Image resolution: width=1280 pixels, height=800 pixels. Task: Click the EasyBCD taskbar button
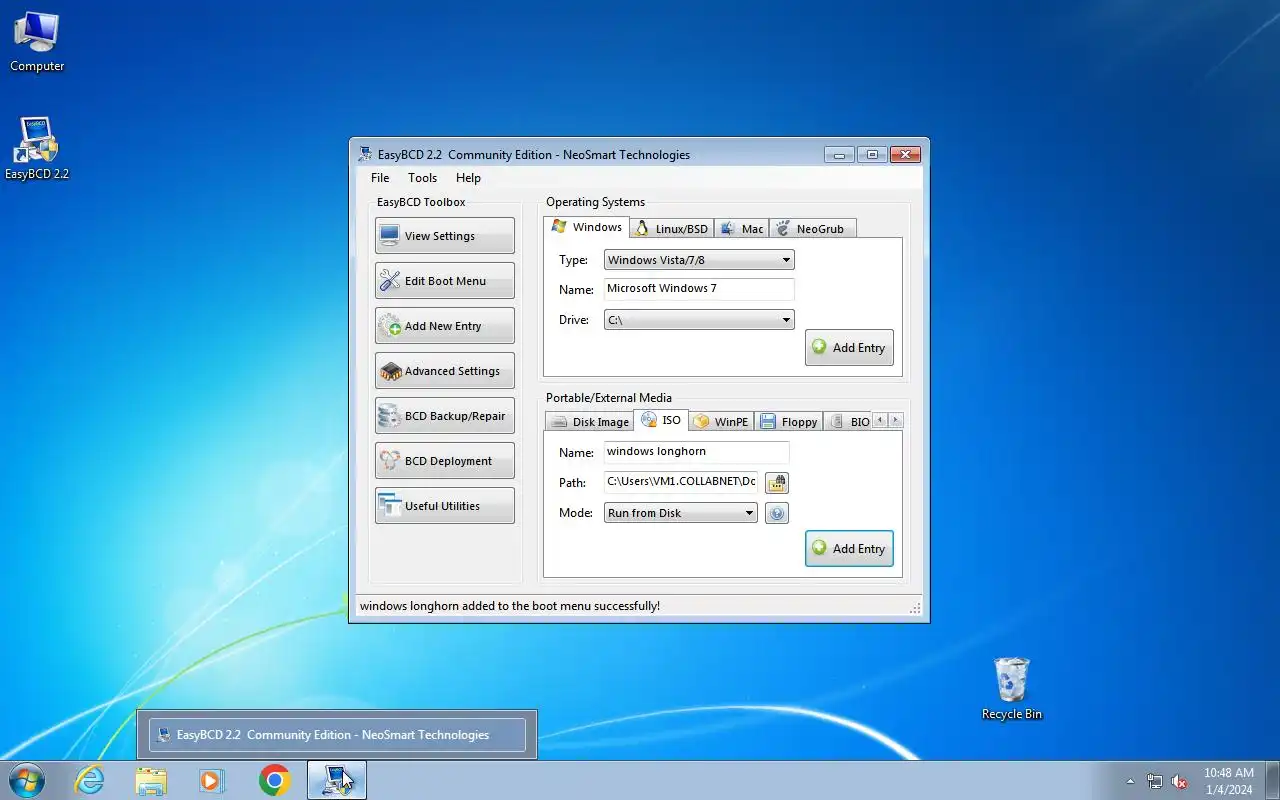[336, 780]
